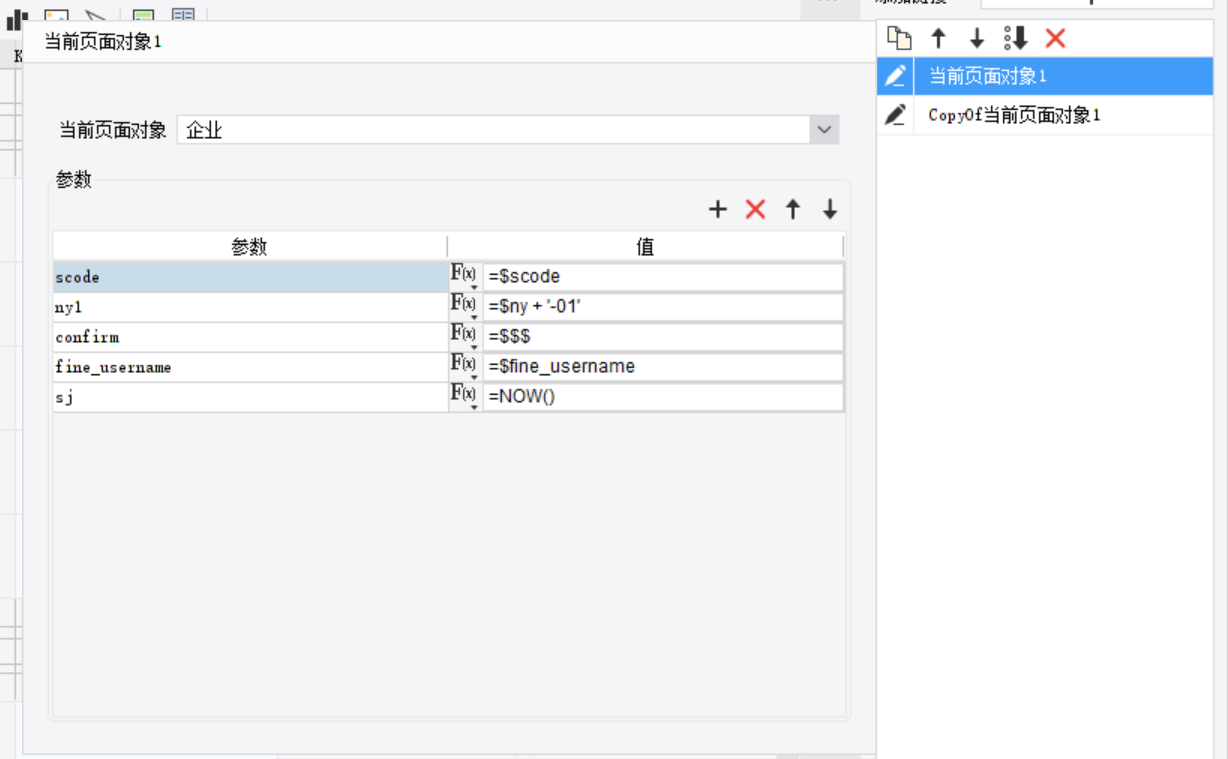This screenshot has height=759, width=1228.
Task: Insert a chart from the top toolbar
Action: (17, 18)
